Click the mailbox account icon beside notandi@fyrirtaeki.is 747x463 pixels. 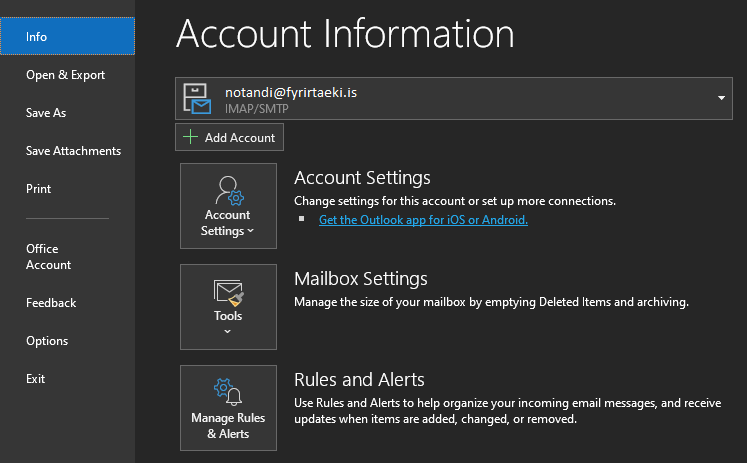point(197,98)
